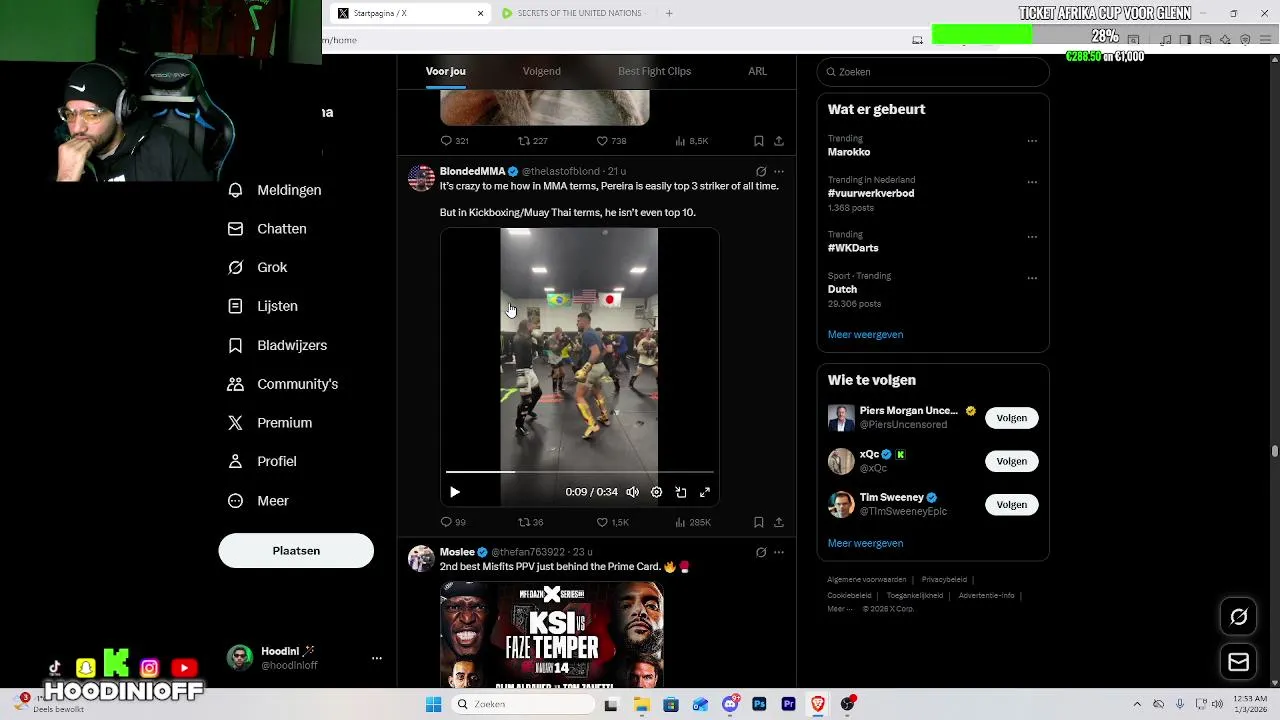Show hidden system tray icons
Screen dimensions: 1280x720
[x=1136, y=704]
